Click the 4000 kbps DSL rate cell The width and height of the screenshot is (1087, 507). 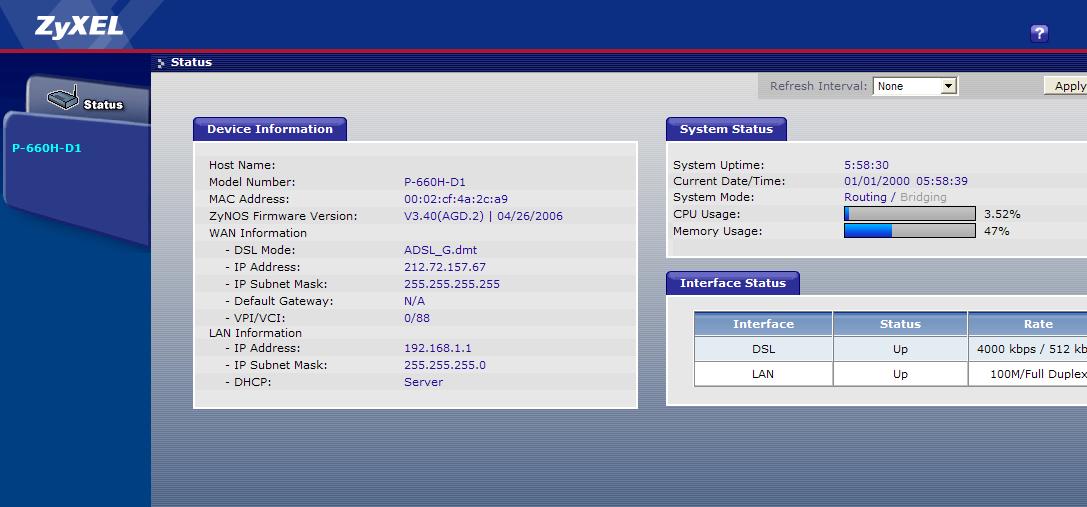[1028, 349]
